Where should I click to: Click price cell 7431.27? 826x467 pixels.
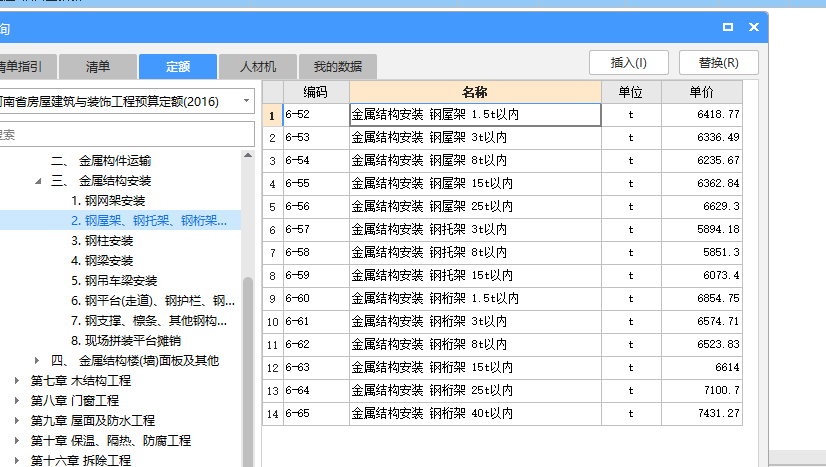click(702, 413)
